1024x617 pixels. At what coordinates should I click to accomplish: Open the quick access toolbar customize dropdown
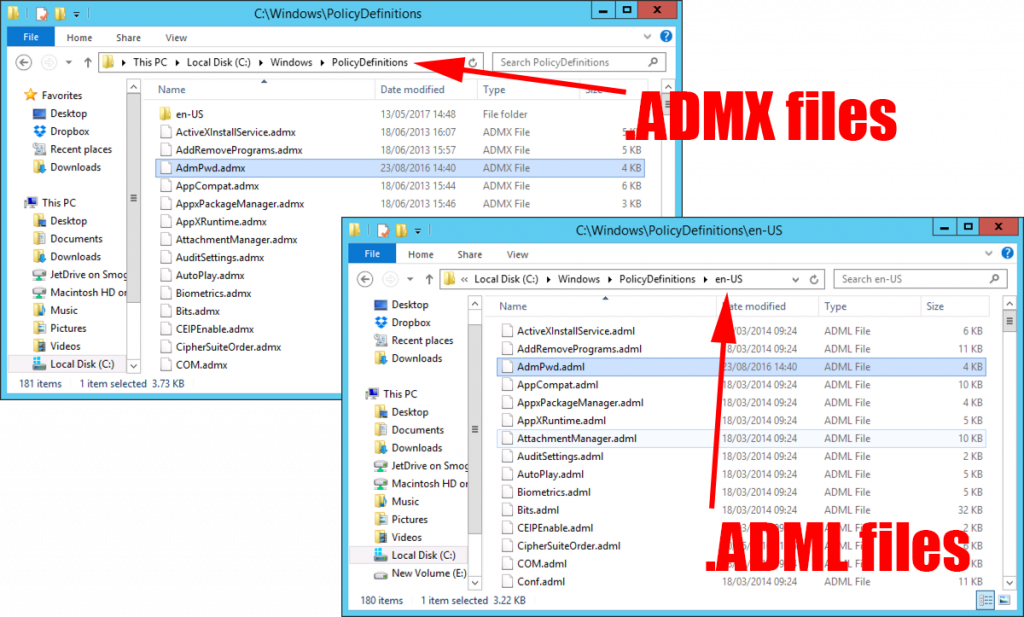point(417,230)
